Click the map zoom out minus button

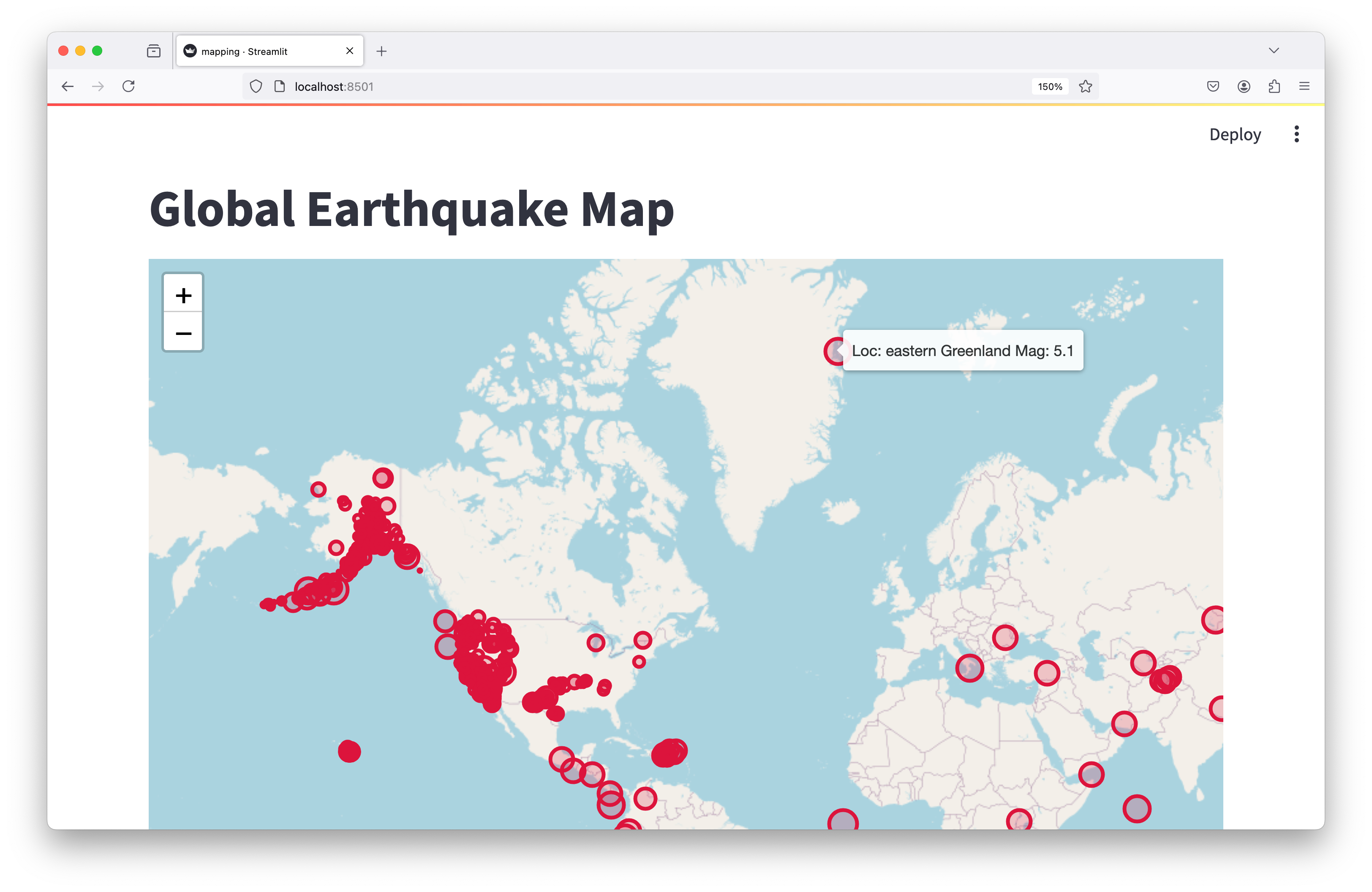click(x=183, y=333)
